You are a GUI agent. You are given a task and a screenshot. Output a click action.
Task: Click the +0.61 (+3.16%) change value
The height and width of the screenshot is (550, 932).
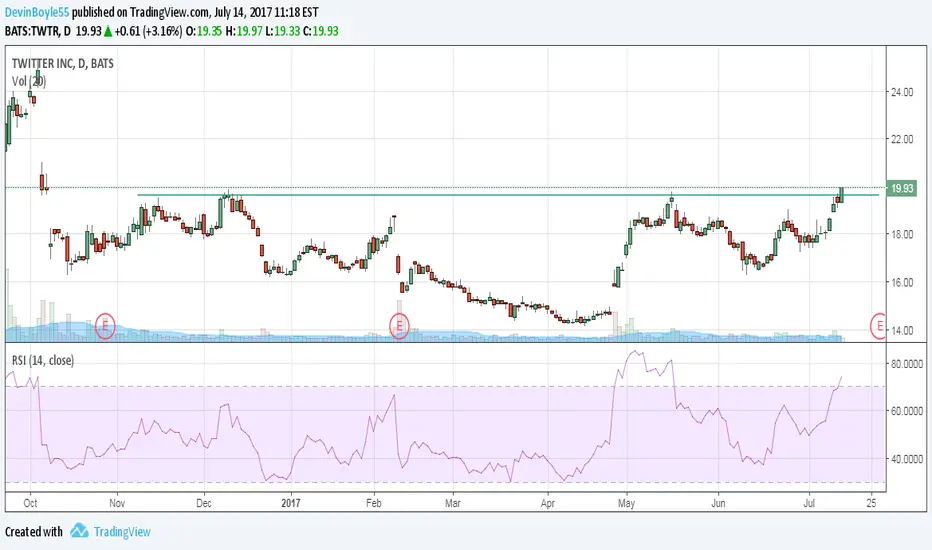point(149,31)
